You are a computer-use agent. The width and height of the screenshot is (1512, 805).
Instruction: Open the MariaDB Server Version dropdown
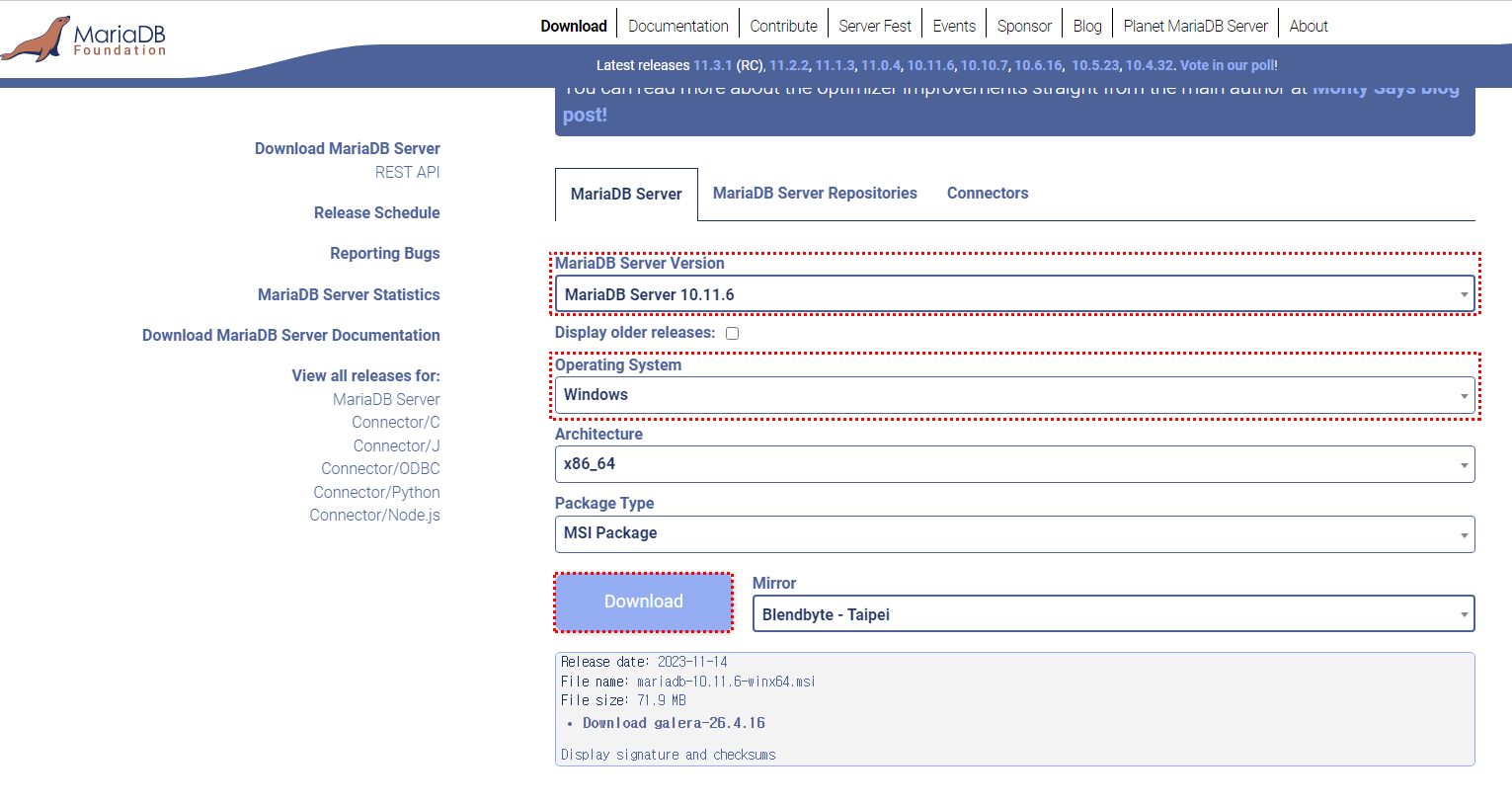click(1014, 294)
